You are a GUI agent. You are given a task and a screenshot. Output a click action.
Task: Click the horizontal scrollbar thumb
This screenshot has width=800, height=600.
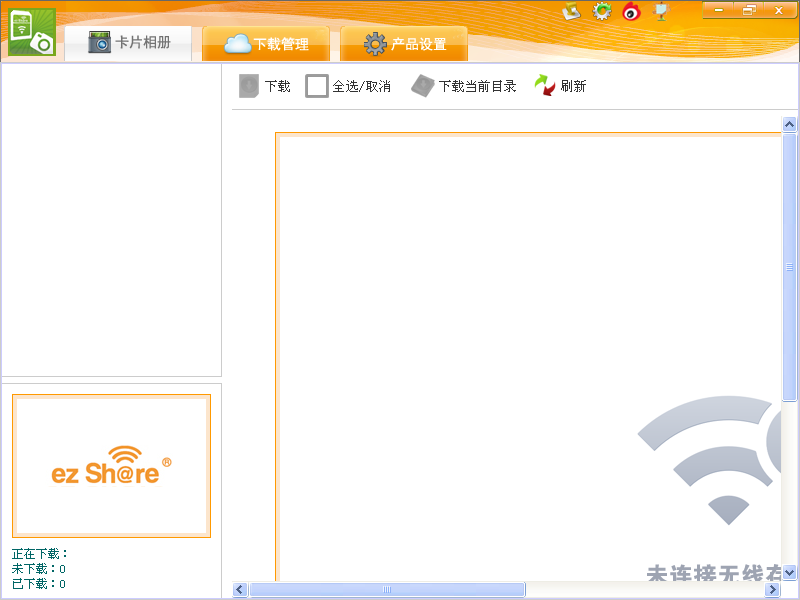(x=387, y=590)
